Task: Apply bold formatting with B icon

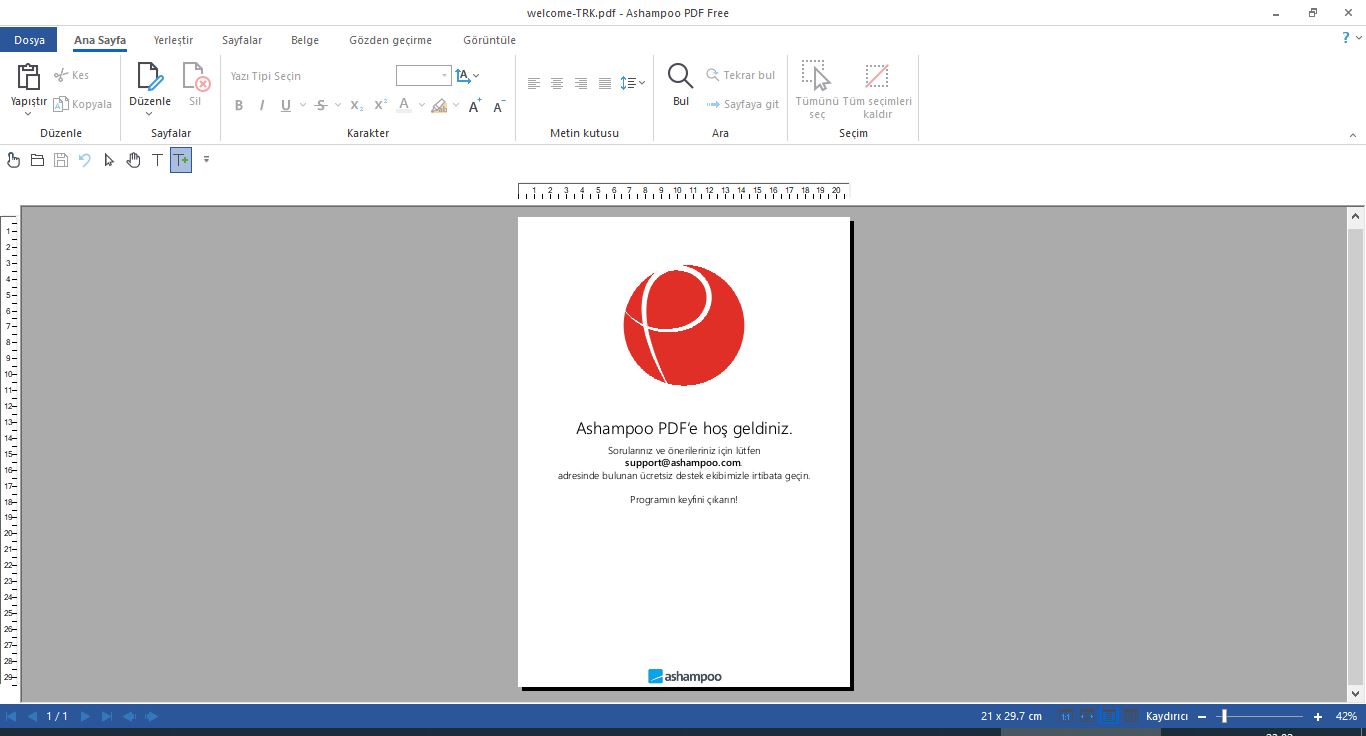Action: point(239,105)
